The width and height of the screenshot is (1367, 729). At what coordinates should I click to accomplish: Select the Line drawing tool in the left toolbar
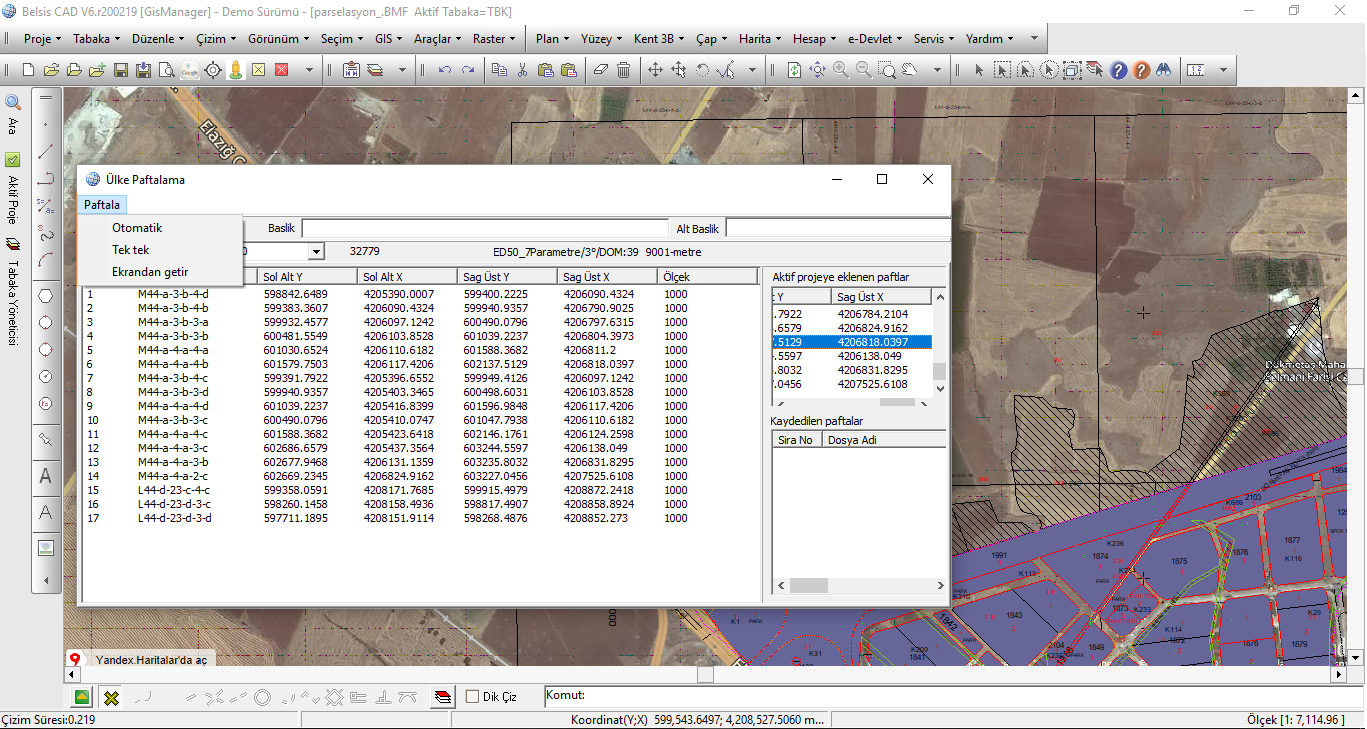(x=45, y=152)
